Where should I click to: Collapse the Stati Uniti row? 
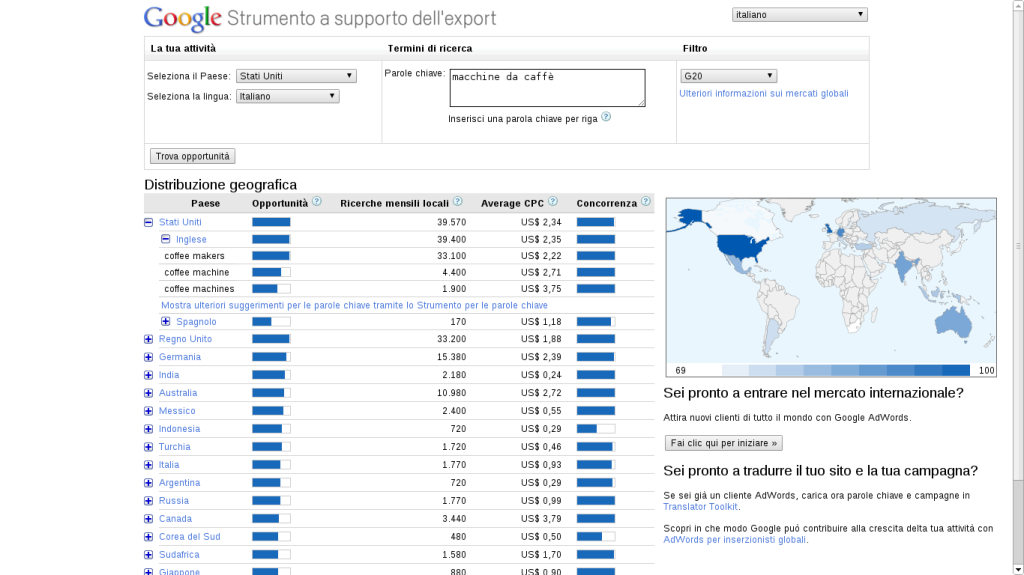(148, 222)
